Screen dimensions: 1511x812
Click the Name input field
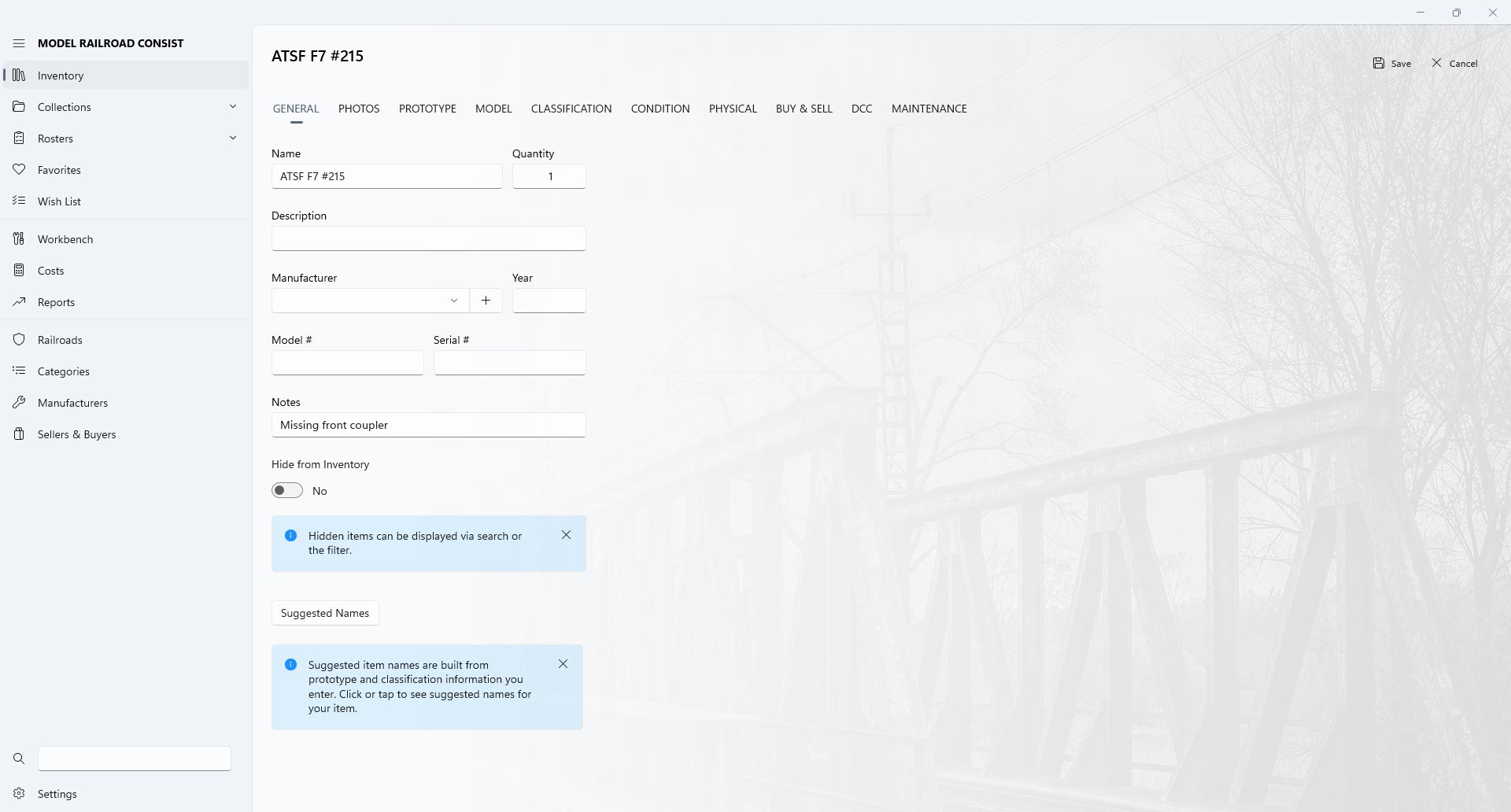tap(387, 176)
